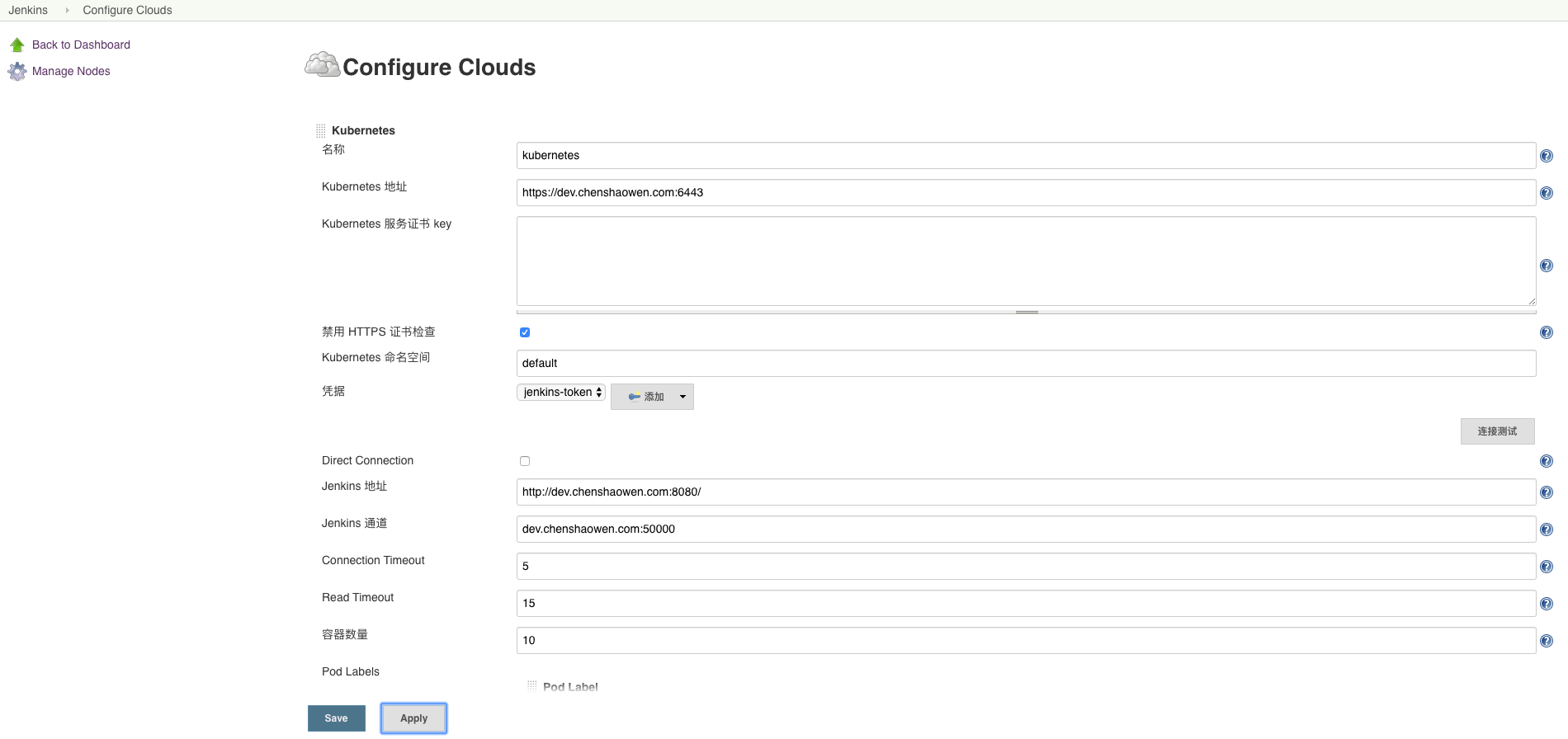The height and width of the screenshot is (739, 1568).
Task: Uncheck 禁用 HTTPS 证书检查 checkbox
Action: 525,332
